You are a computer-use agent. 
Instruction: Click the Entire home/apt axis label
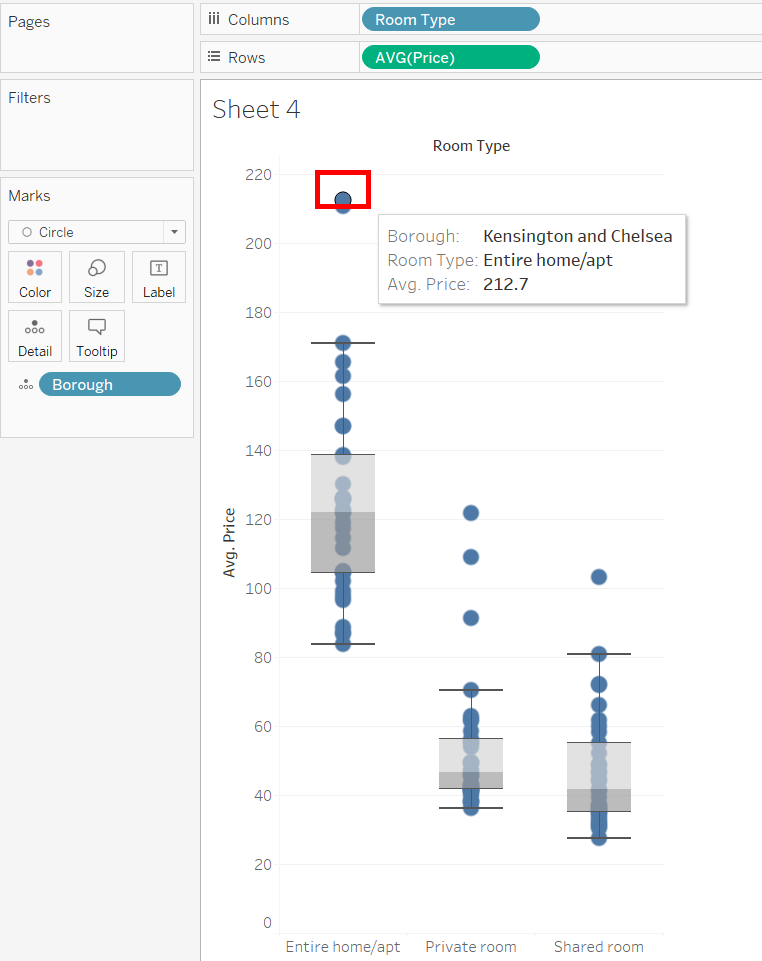coord(343,946)
